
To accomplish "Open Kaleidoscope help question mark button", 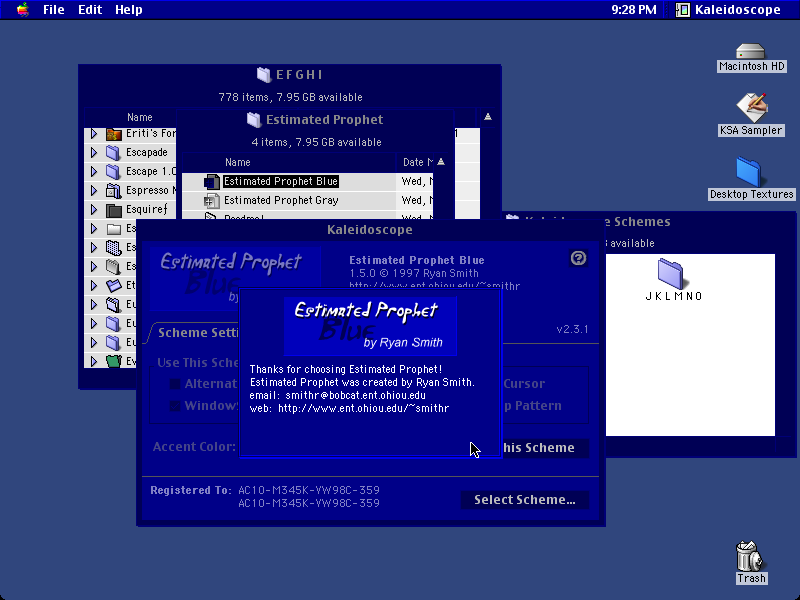I will (x=578, y=258).
